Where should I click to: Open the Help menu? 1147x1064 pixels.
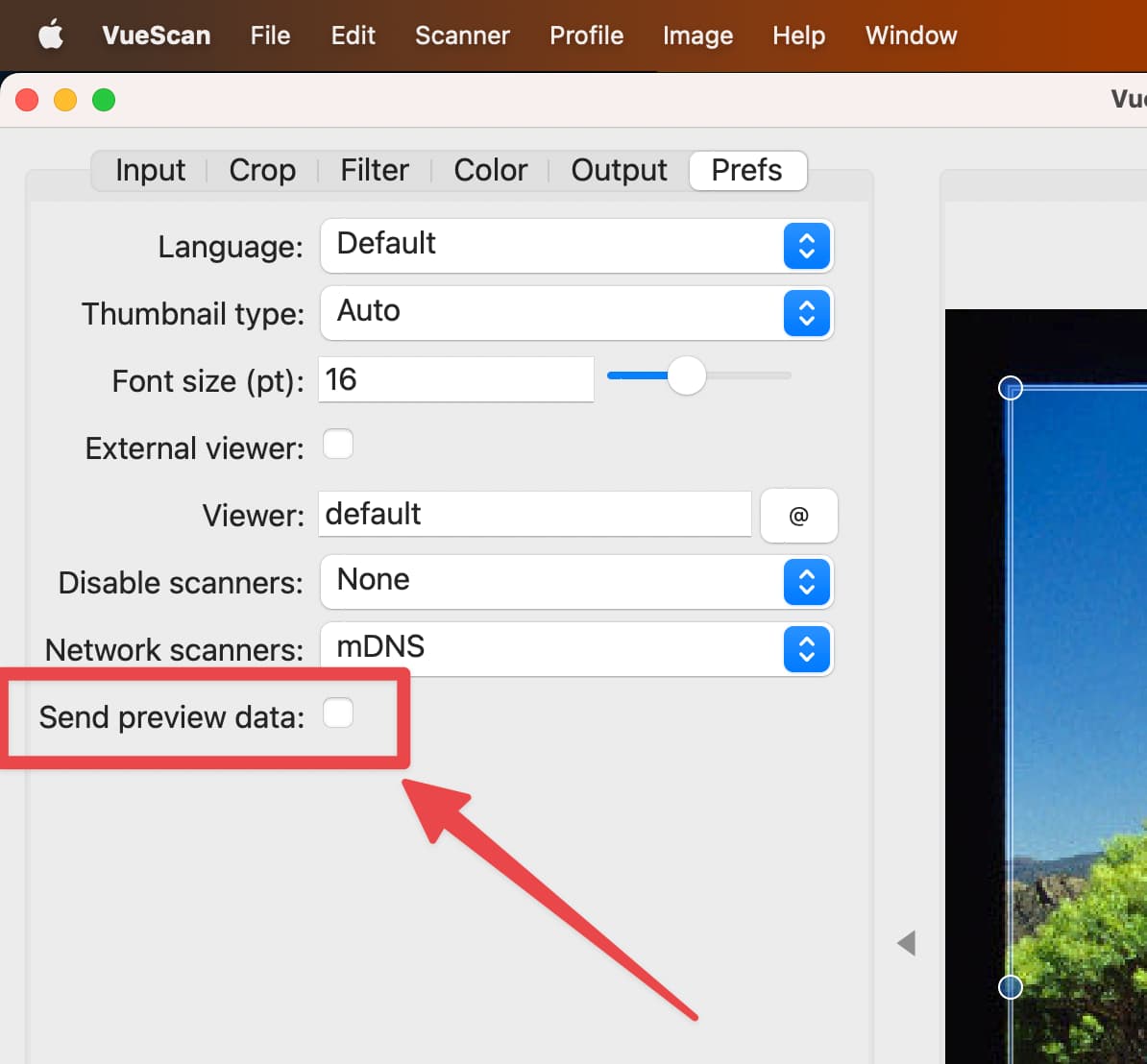[x=798, y=36]
